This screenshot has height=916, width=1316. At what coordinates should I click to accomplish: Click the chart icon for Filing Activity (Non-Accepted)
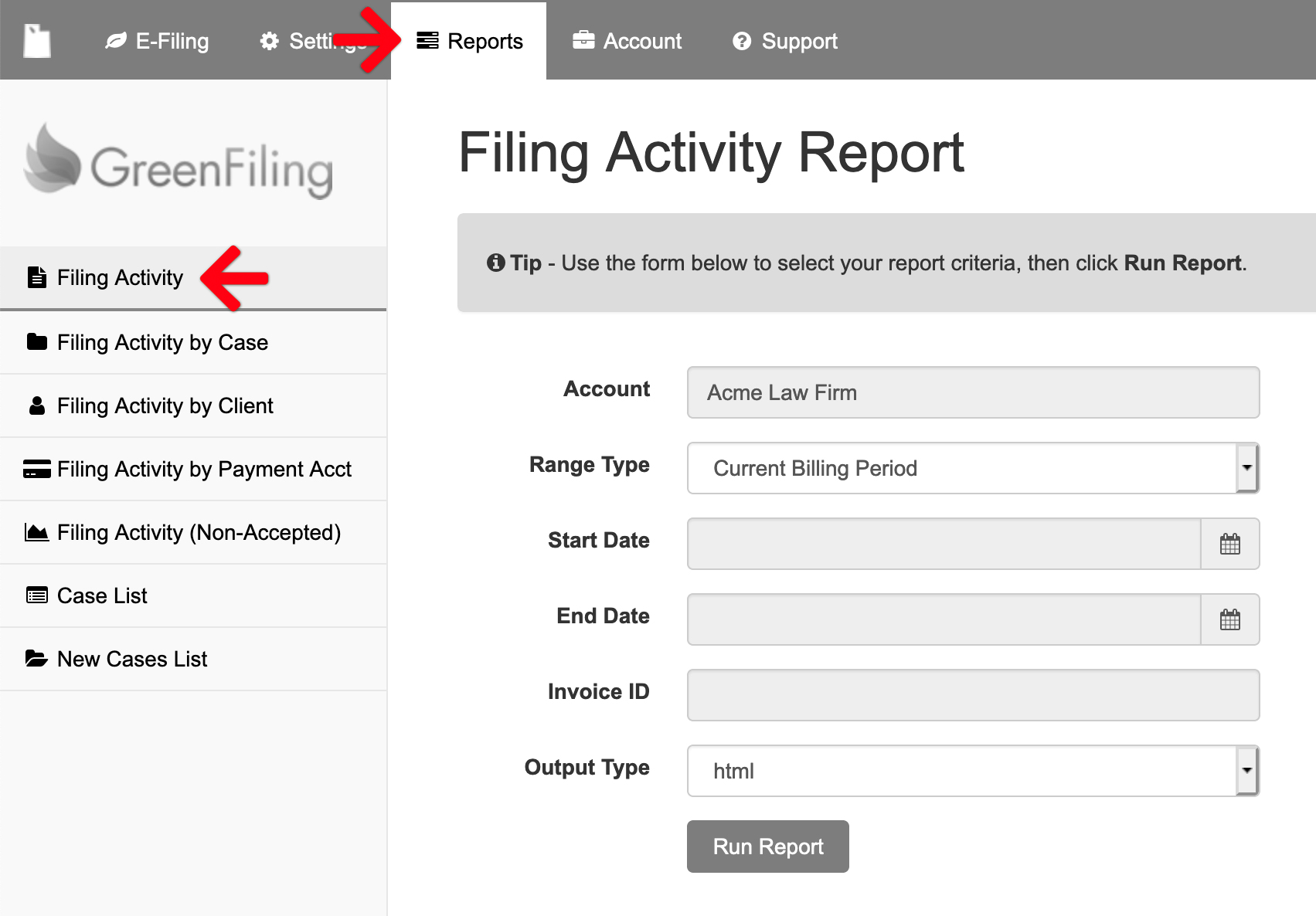tap(36, 531)
